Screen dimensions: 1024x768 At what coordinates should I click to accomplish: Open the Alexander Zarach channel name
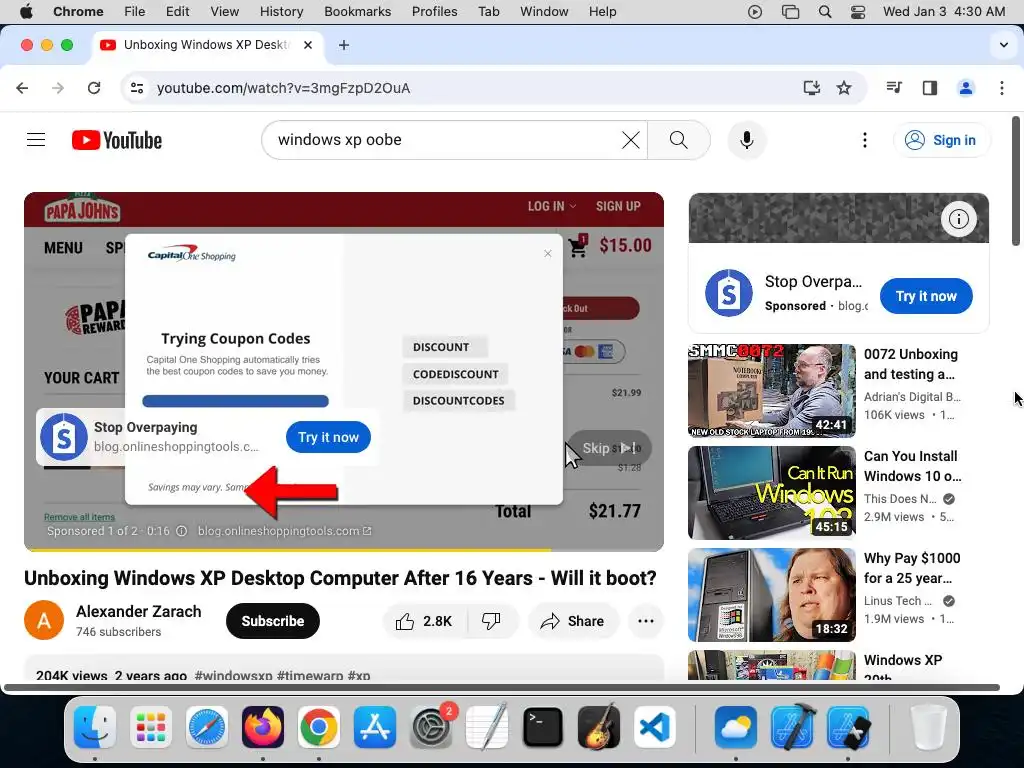click(x=138, y=611)
